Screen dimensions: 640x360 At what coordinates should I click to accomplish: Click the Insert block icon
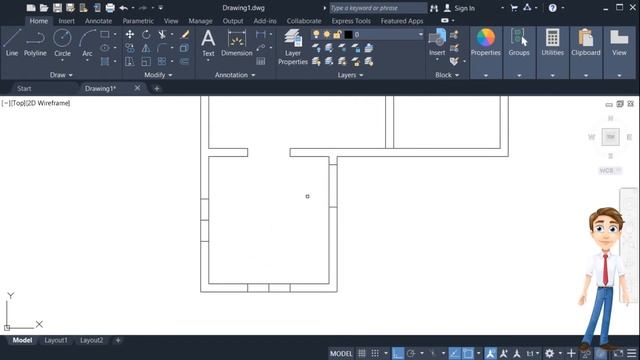click(x=437, y=42)
